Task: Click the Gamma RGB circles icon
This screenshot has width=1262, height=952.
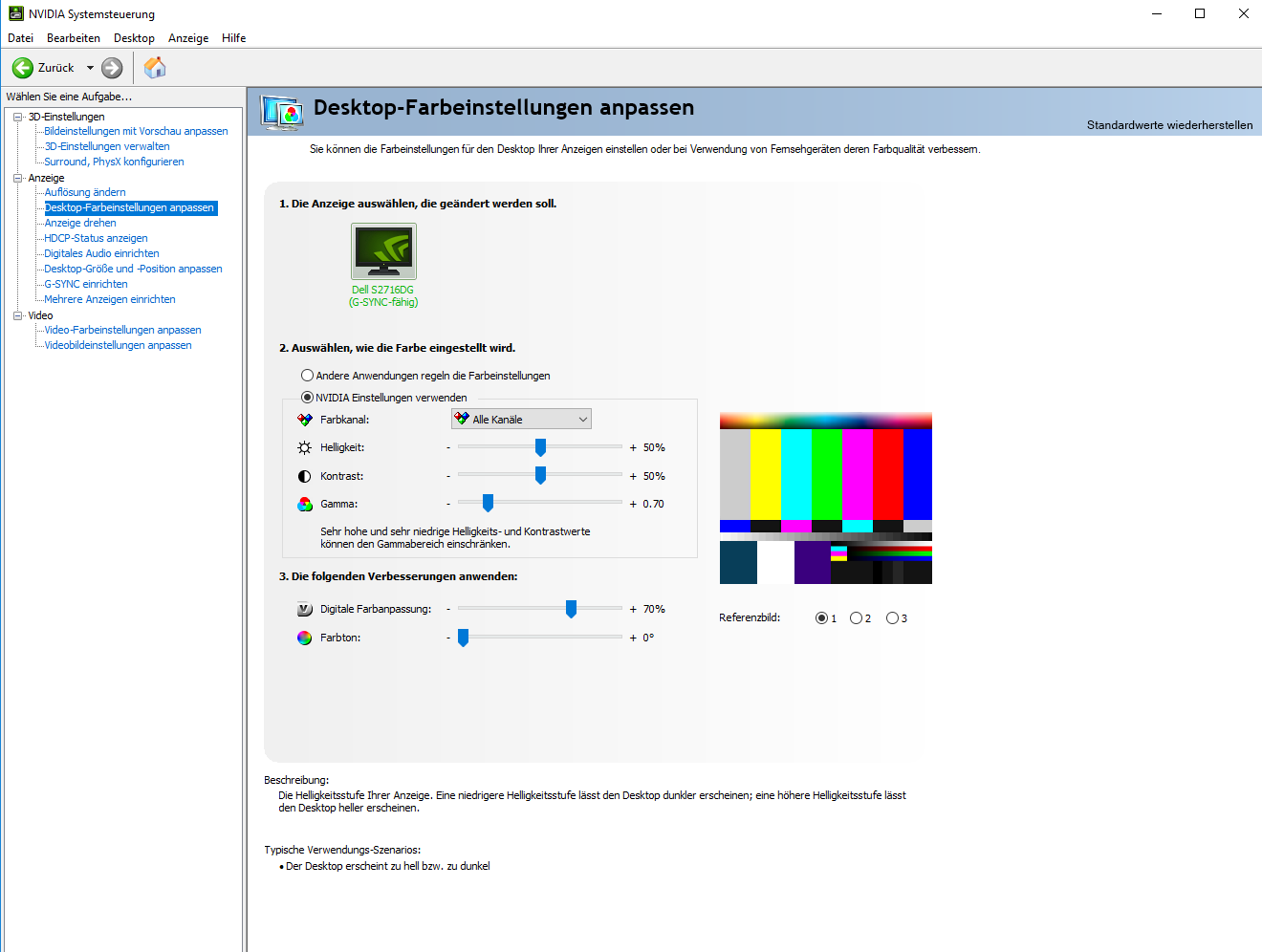Action: coord(305,504)
